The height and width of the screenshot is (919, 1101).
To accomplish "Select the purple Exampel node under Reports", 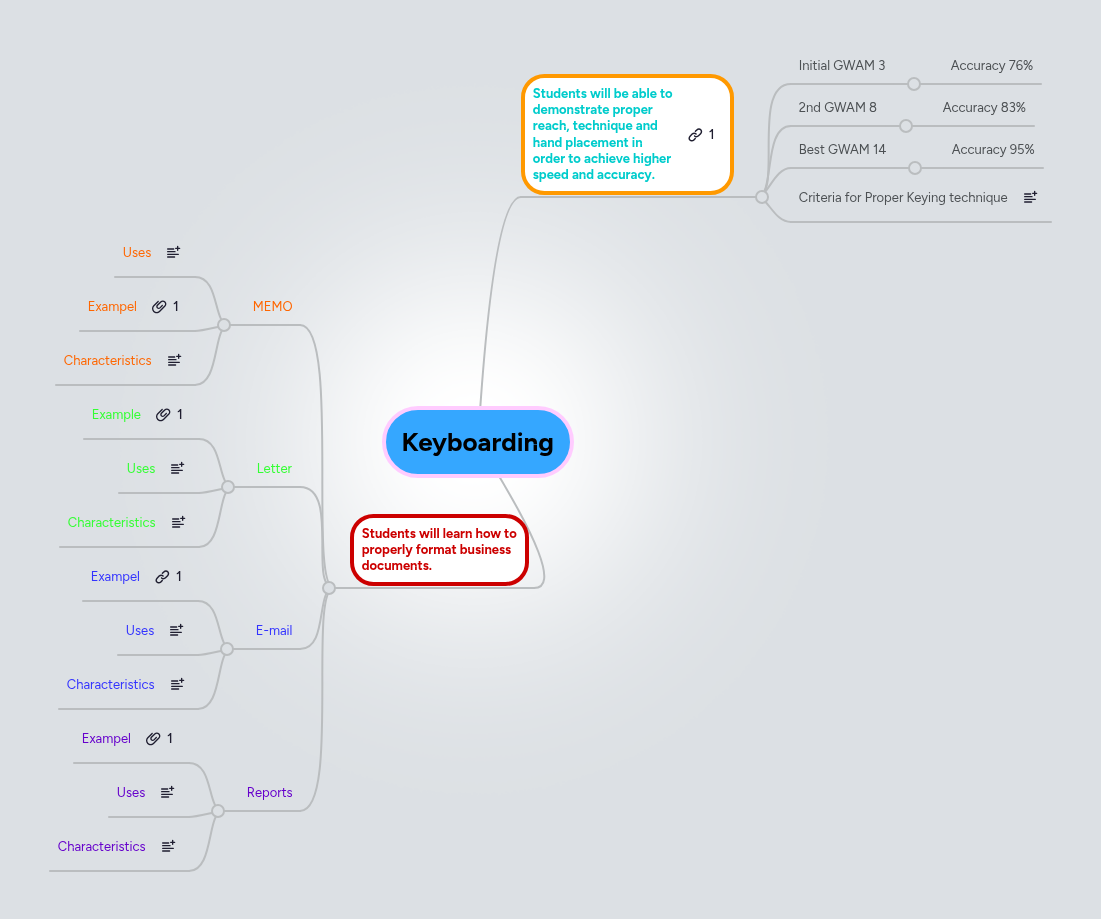I will [x=106, y=739].
